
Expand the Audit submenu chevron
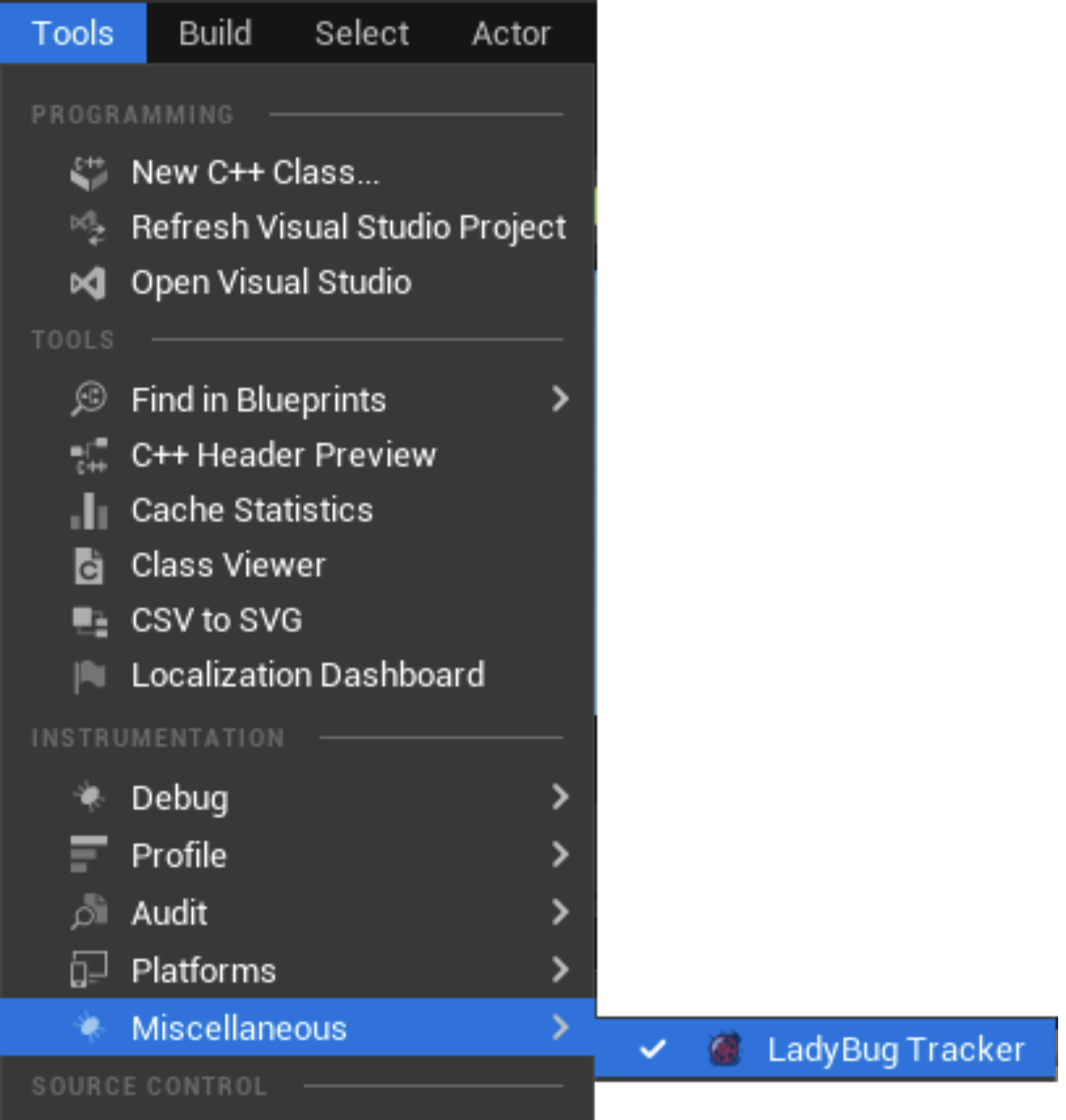(x=561, y=911)
